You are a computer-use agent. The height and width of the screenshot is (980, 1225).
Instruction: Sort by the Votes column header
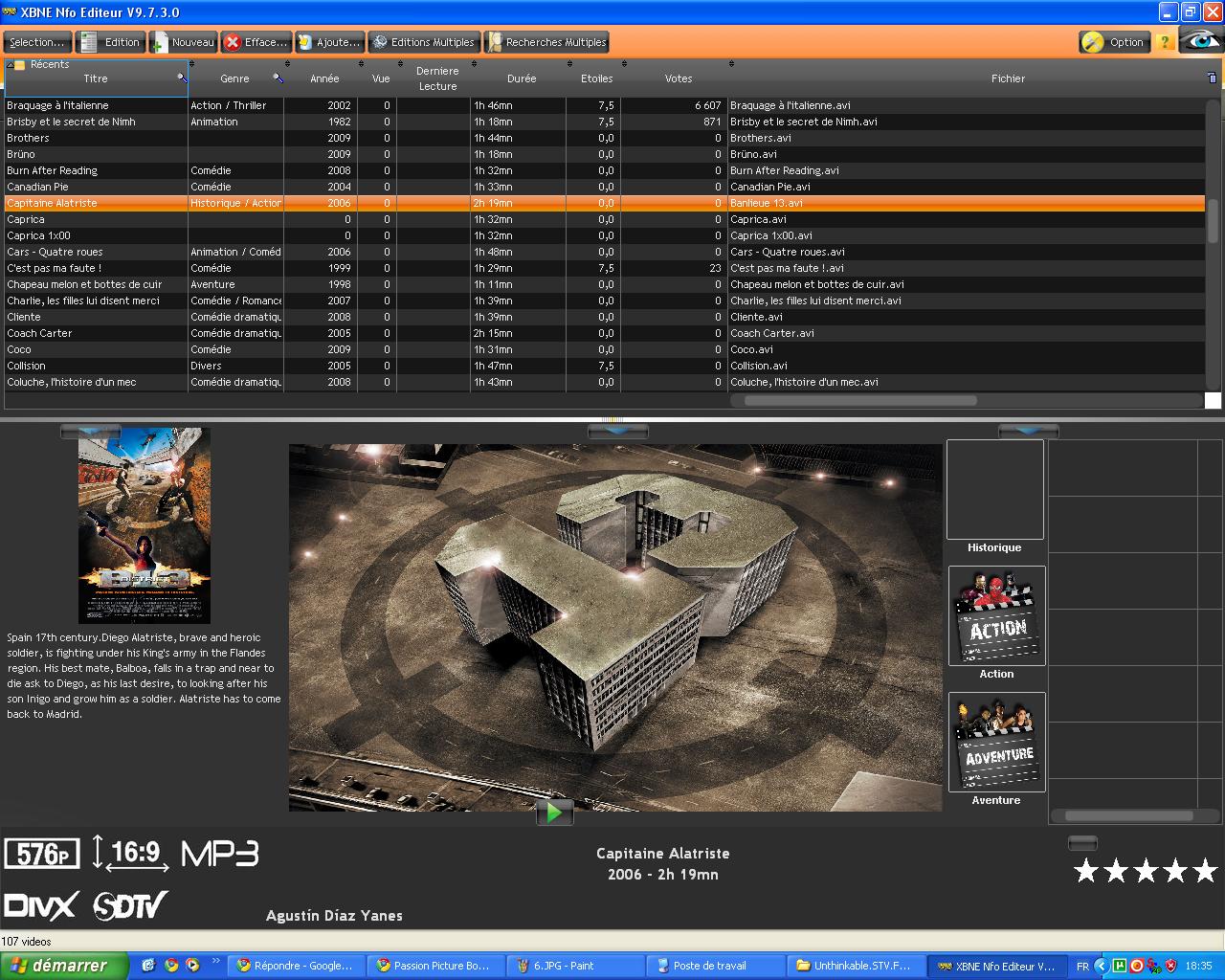click(679, 78)
